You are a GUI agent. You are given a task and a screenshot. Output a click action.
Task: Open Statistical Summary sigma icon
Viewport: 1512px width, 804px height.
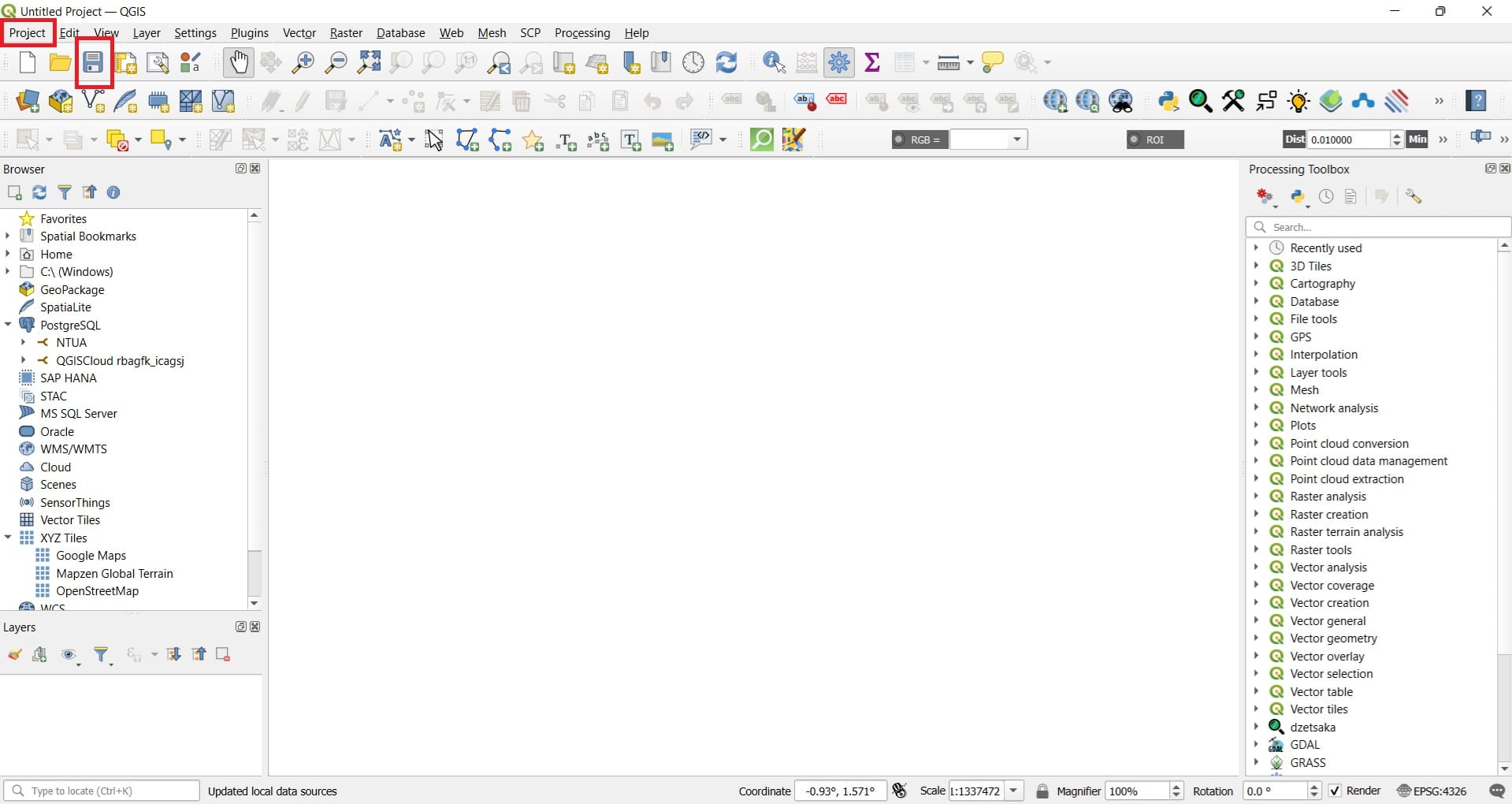click(872, 62)
